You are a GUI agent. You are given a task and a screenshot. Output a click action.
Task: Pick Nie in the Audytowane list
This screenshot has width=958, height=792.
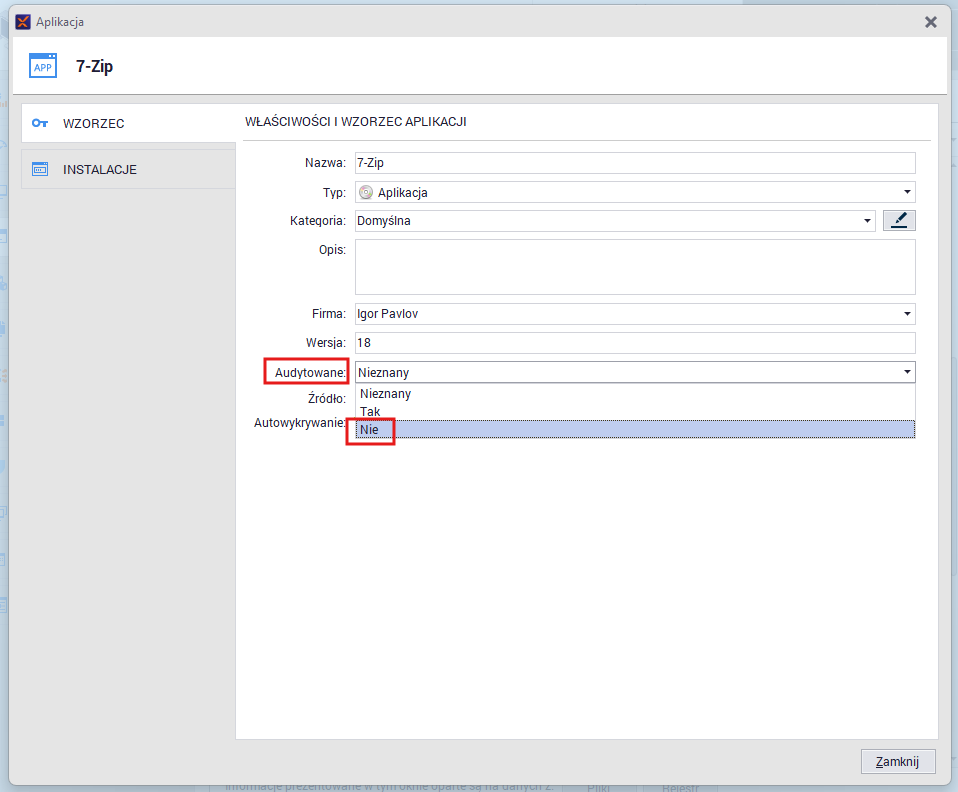[x=370, y=429]
